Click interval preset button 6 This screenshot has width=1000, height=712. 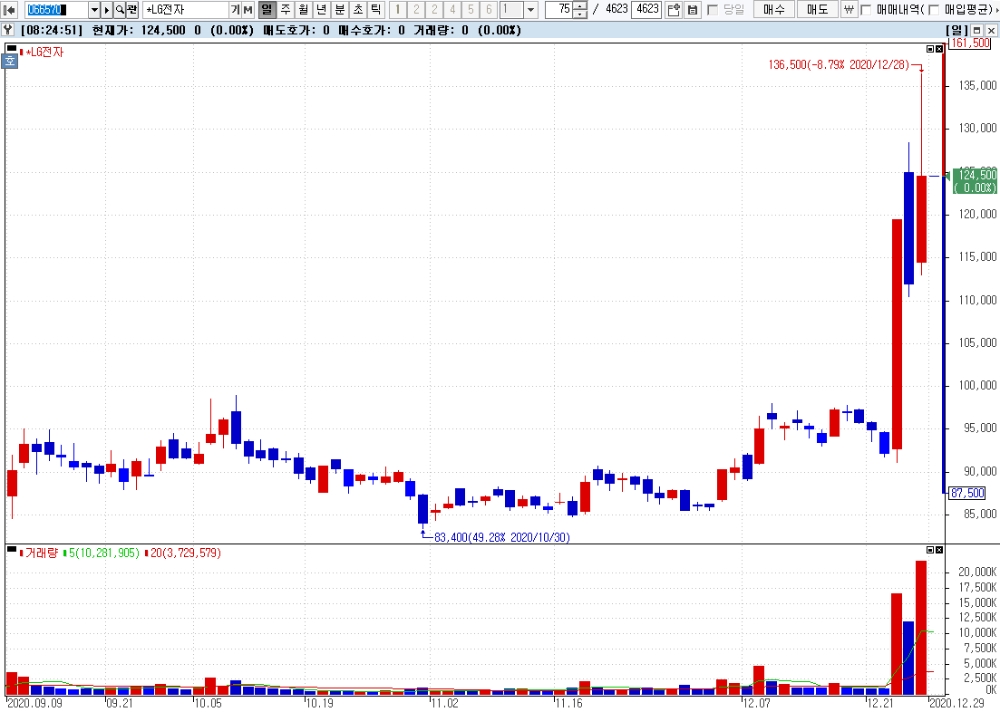(489, 10)
